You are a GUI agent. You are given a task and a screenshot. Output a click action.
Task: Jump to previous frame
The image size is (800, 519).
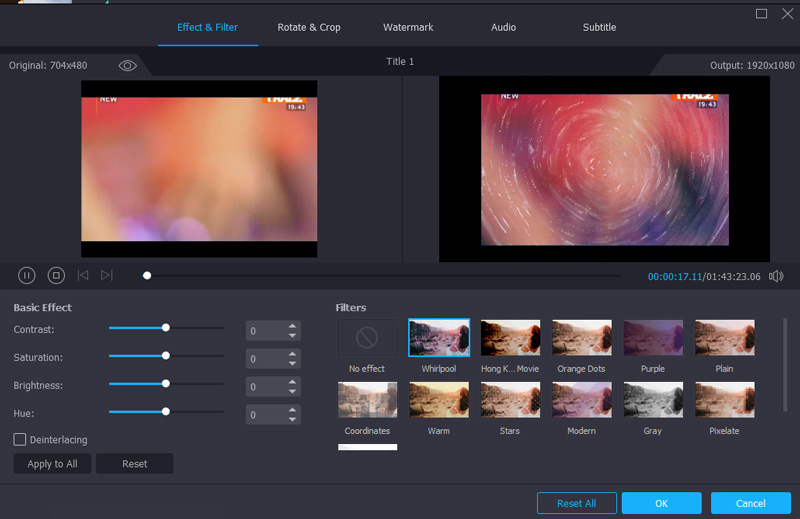coord(83,275)
